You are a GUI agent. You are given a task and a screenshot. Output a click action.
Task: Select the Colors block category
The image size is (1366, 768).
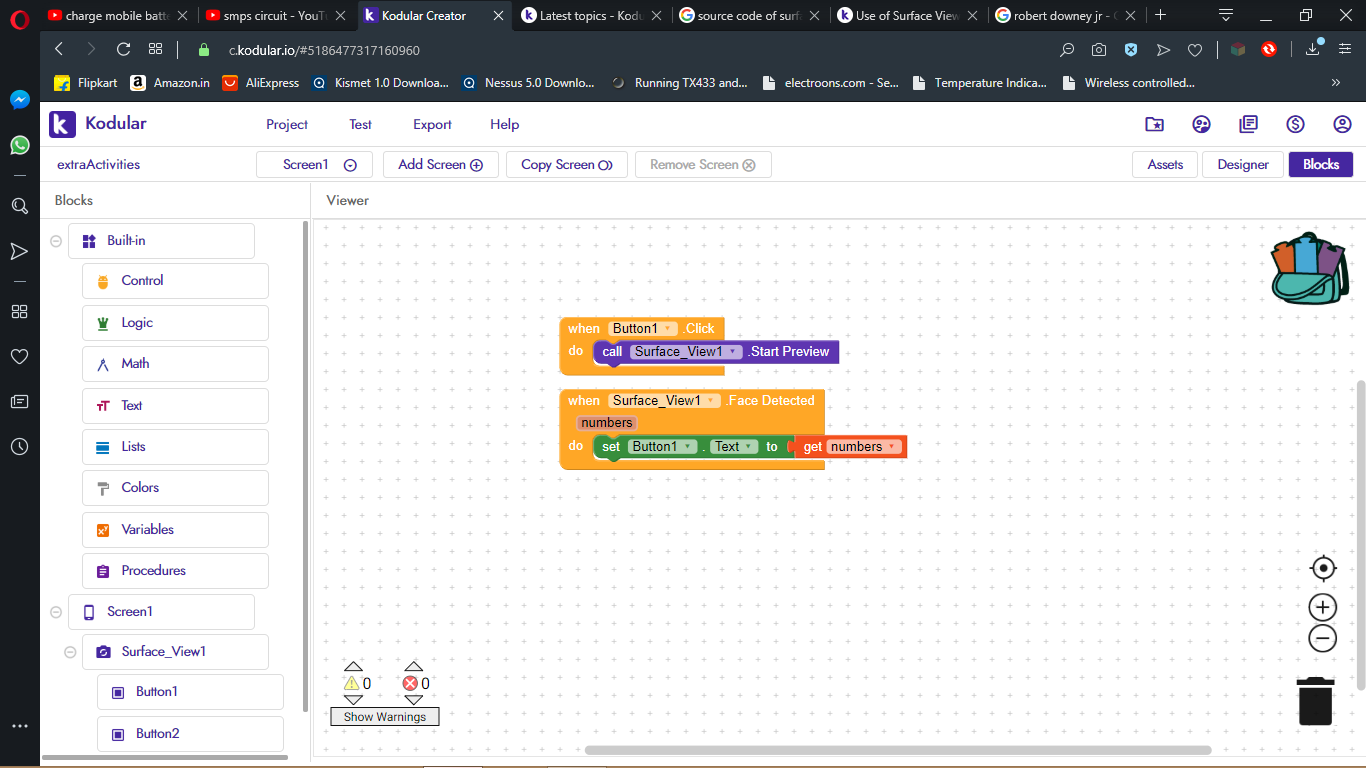point(175,488)
